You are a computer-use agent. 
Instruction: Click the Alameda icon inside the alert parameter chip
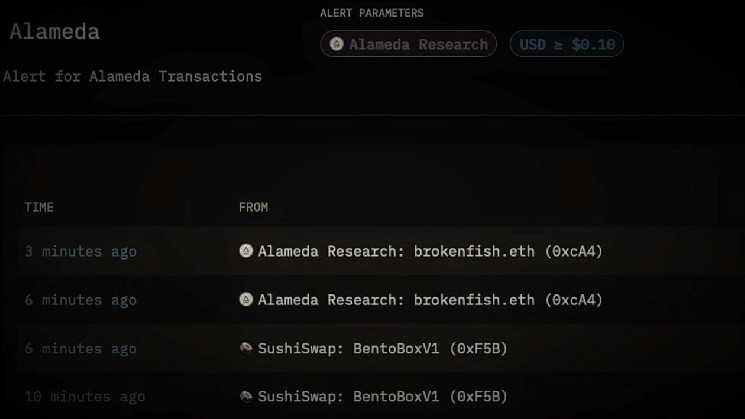[x=337, y=44]
